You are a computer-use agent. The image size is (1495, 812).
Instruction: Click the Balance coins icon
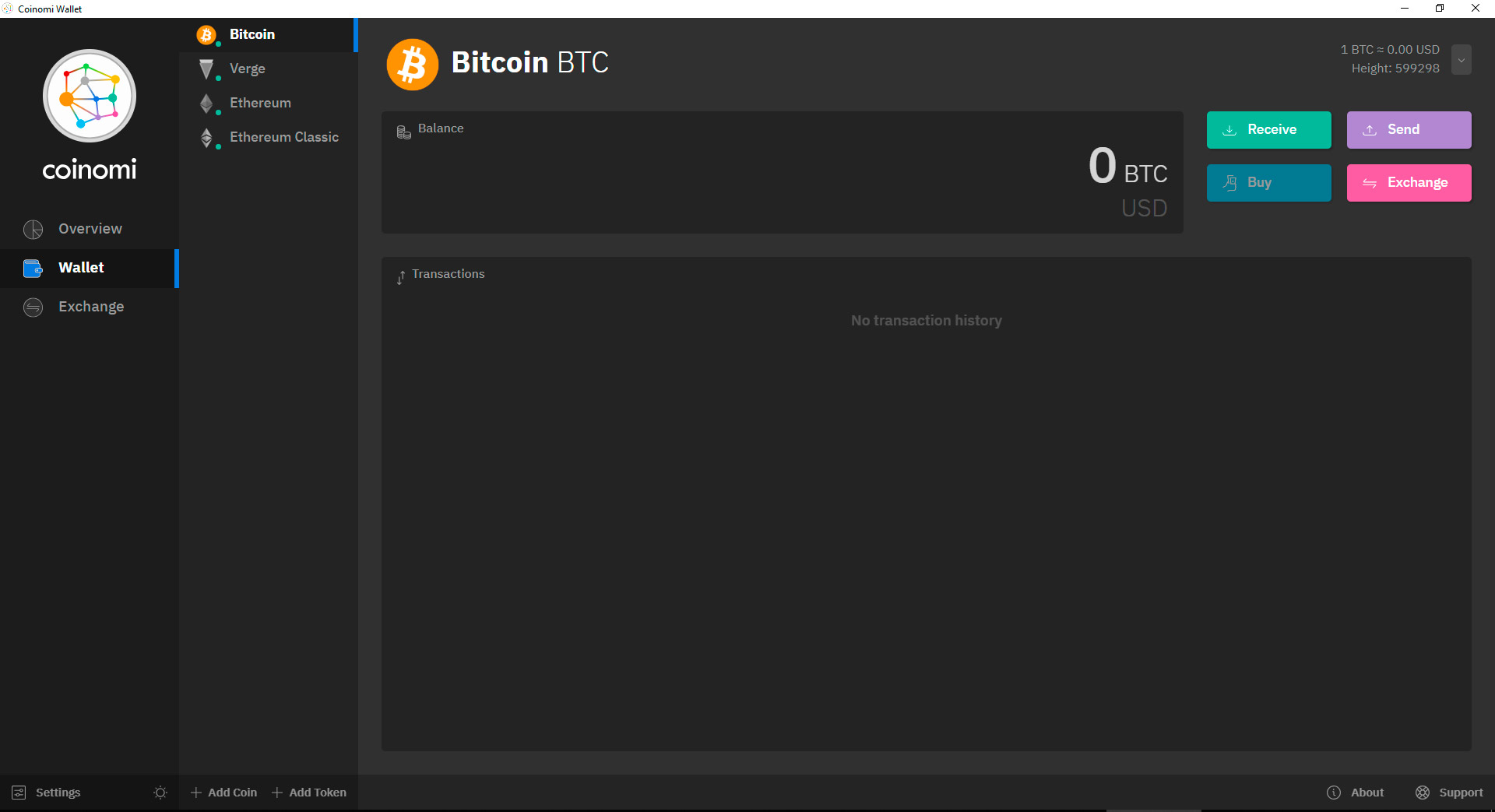(403, 132)
